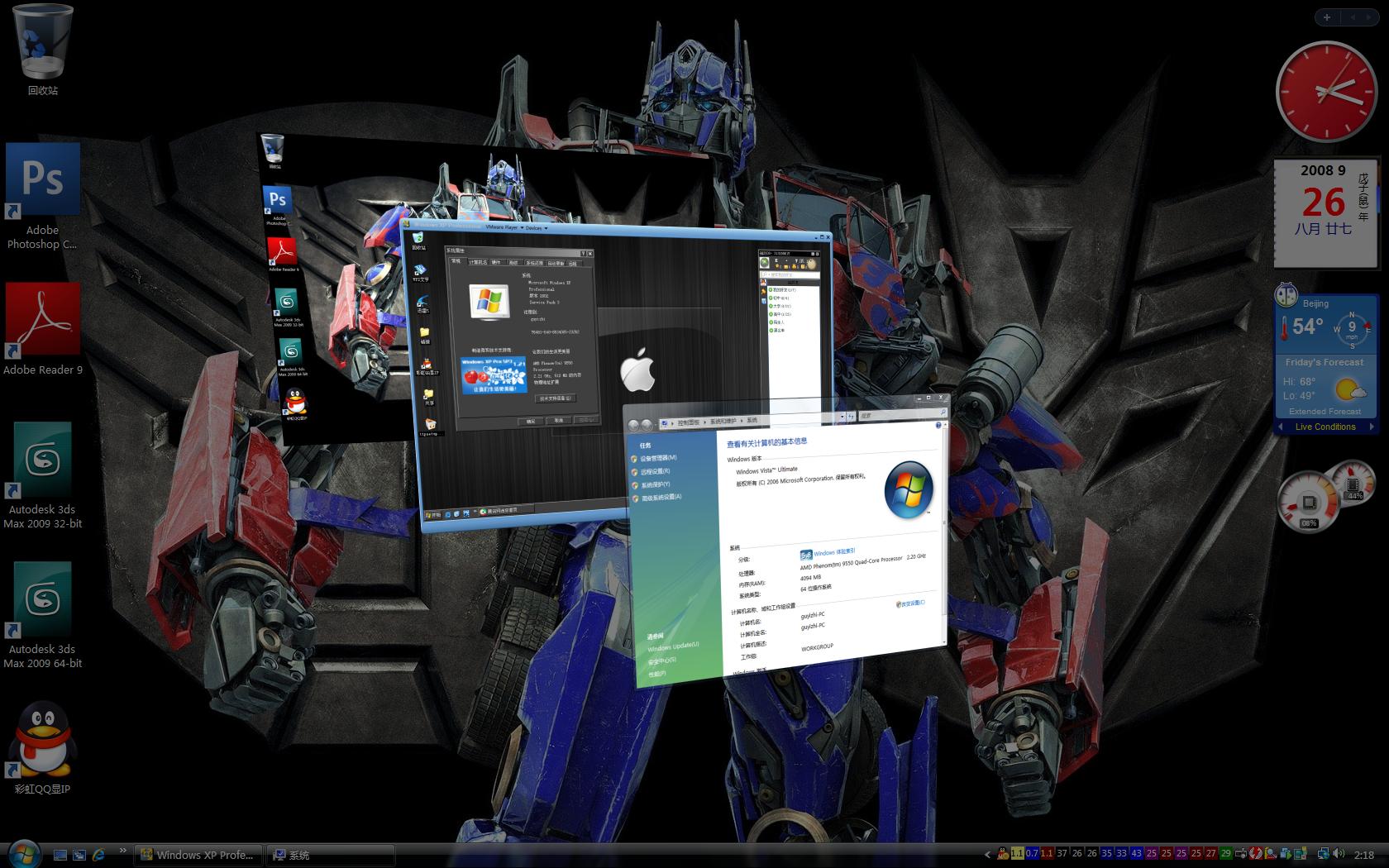Open Windows 体验索引 link
This screenshot has width=1389, height=868.
click(834, 551)
